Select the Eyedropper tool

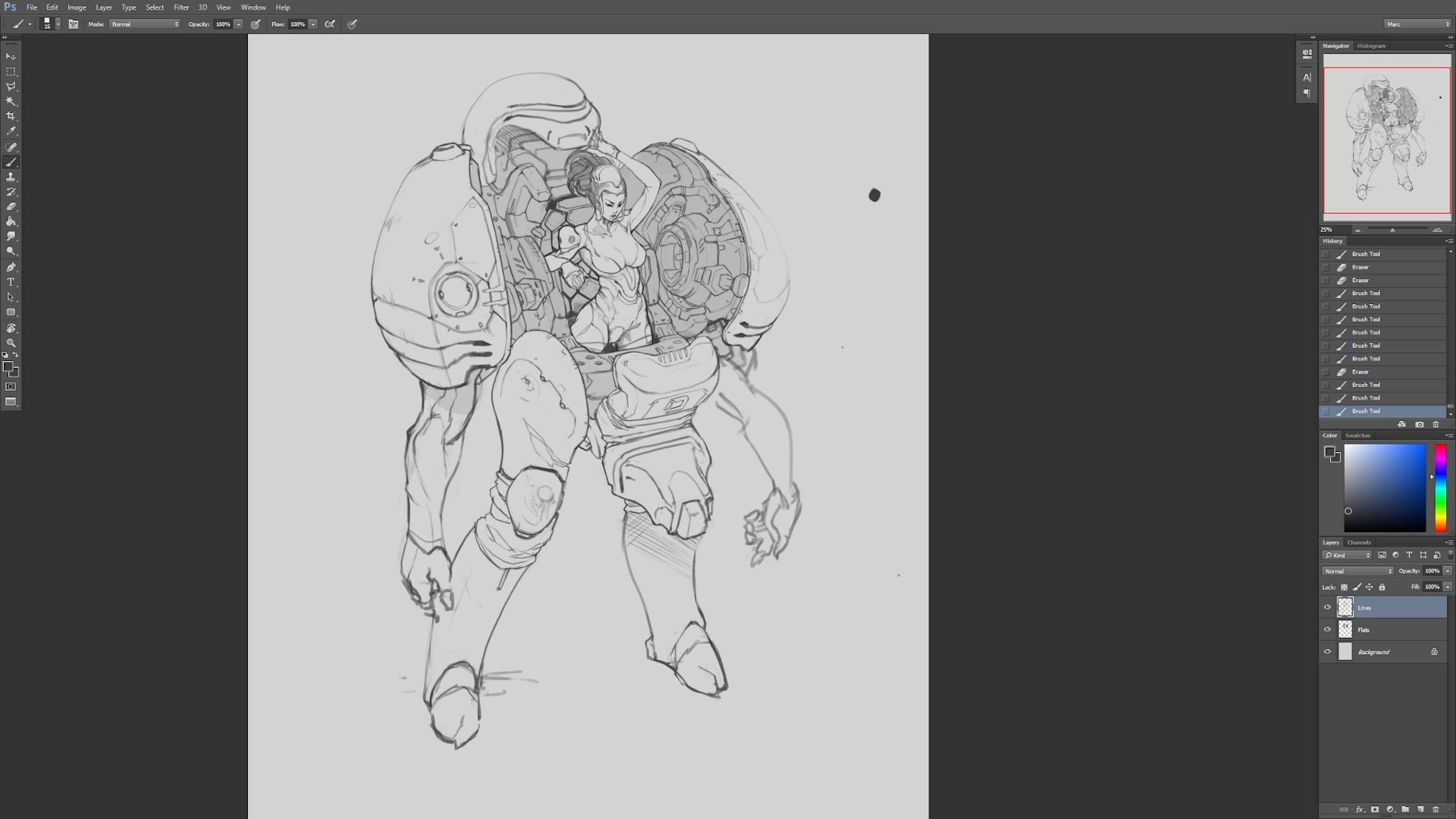point(11,131)
